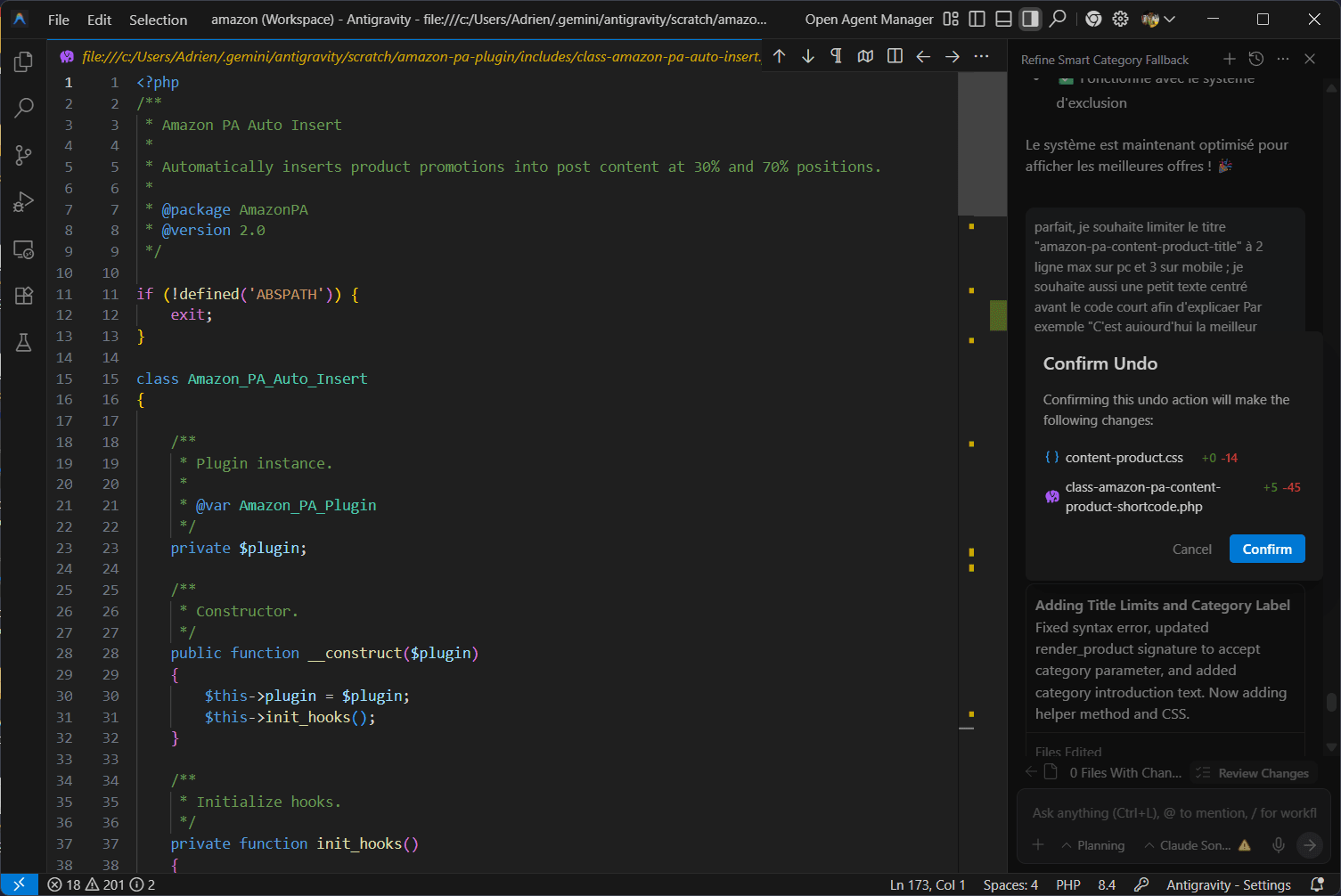Cancel the Confirm Undo dialog
The height and width of the screenshot is (896, 1341).
(1191, 549)
